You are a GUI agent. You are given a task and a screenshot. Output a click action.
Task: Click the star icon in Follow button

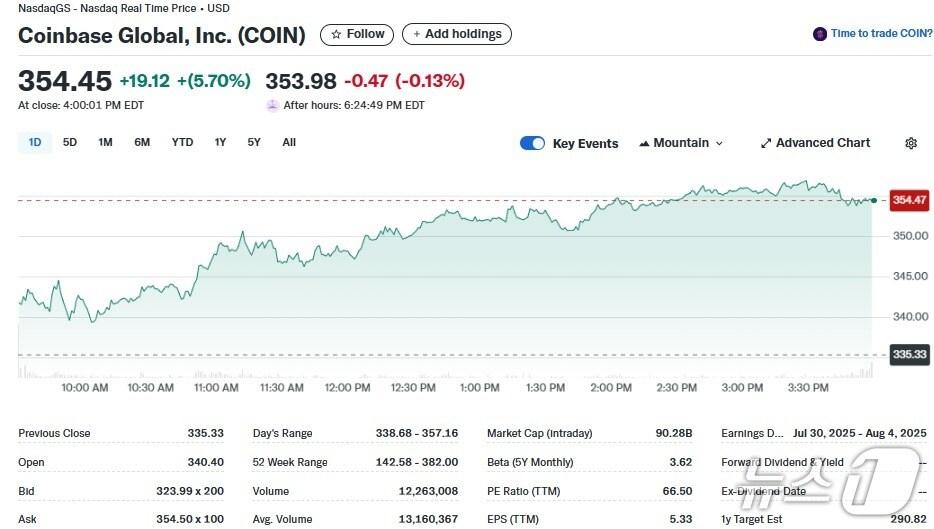(336, 34)
